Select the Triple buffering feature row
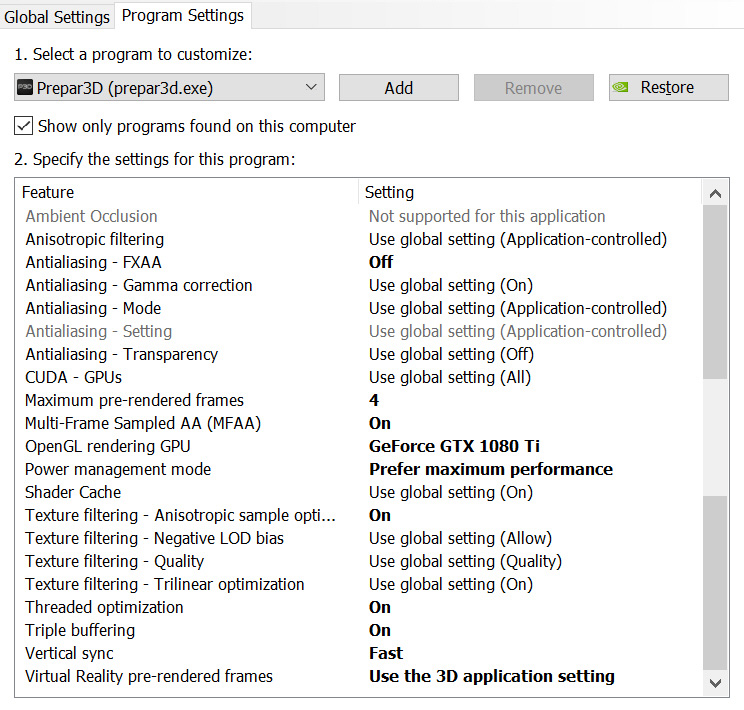The height and width of the screenshot is (710, 744). click(x=80, y=630)
